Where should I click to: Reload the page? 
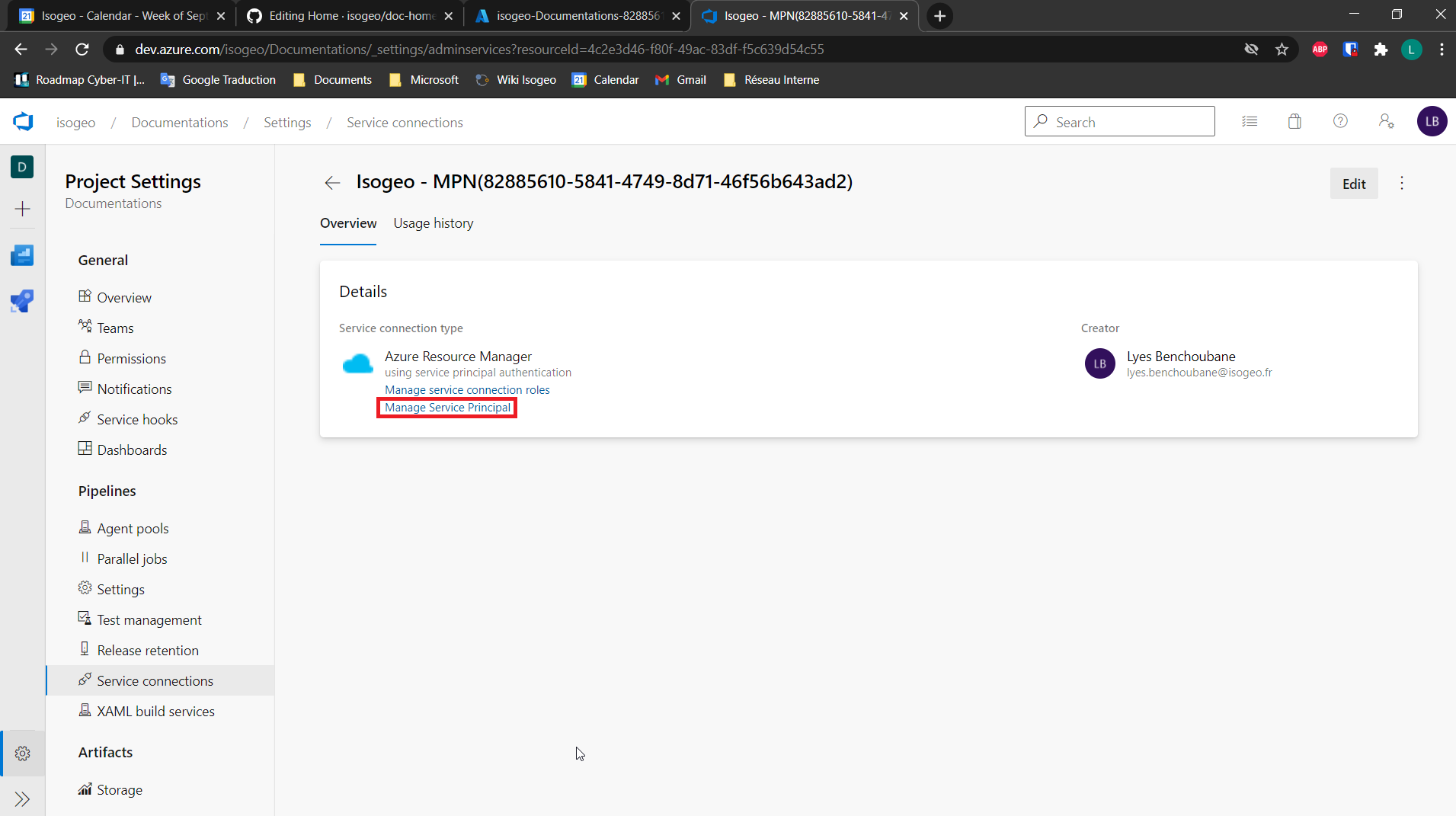click(x=82, y=50)
